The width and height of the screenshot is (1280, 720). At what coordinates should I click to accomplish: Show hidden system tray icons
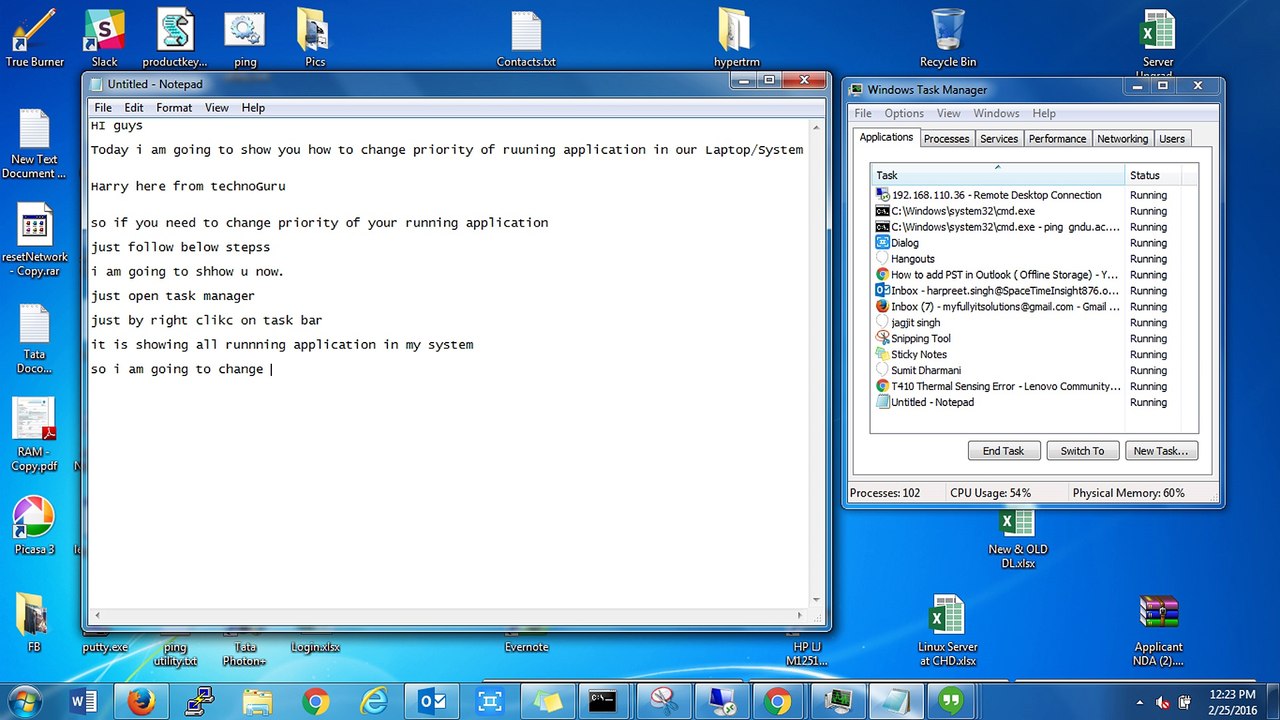(1140, 702)
